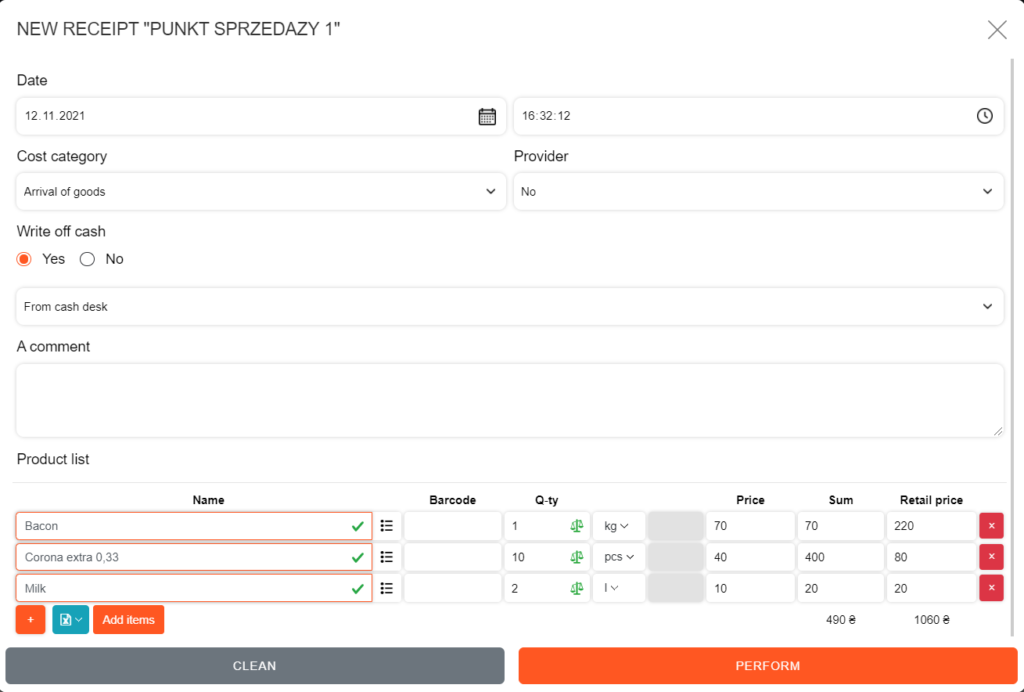This screenshot has height=692, width=1024.
Task: Select No for Write off cash
Action: click(x=87, y=259)
